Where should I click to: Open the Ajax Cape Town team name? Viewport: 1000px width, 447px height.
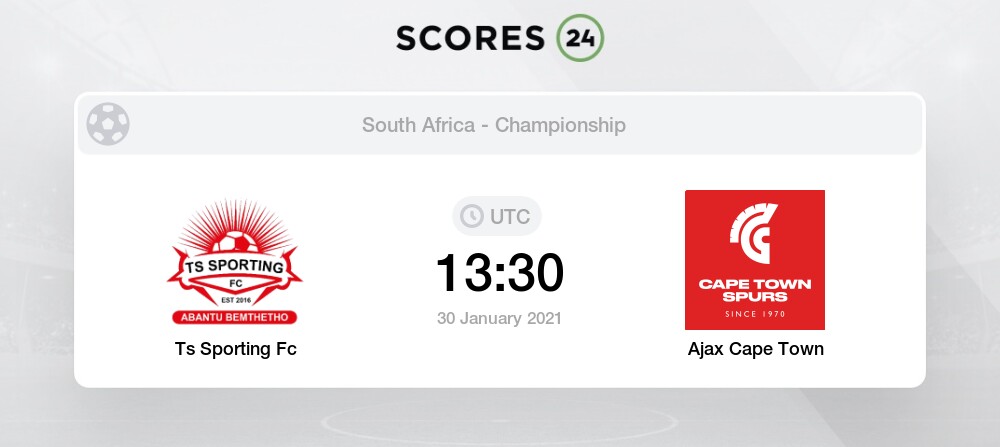[756, 349]
